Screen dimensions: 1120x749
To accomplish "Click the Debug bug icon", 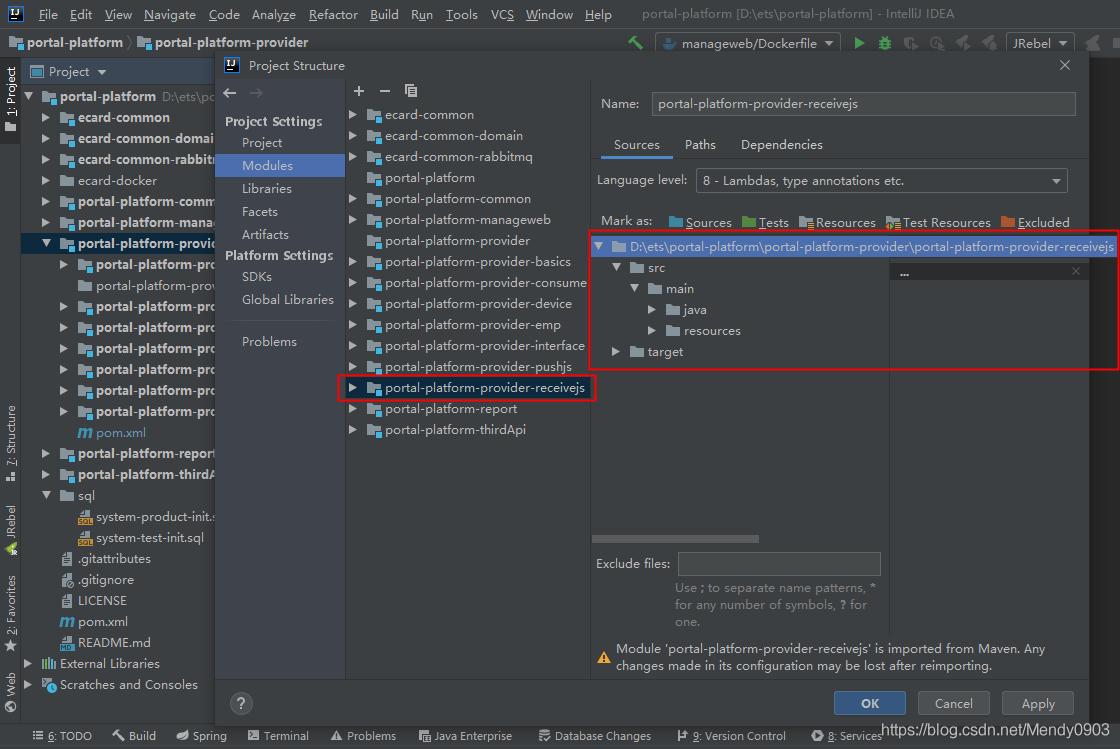I will pyautogui.click(x=885, y=43).
